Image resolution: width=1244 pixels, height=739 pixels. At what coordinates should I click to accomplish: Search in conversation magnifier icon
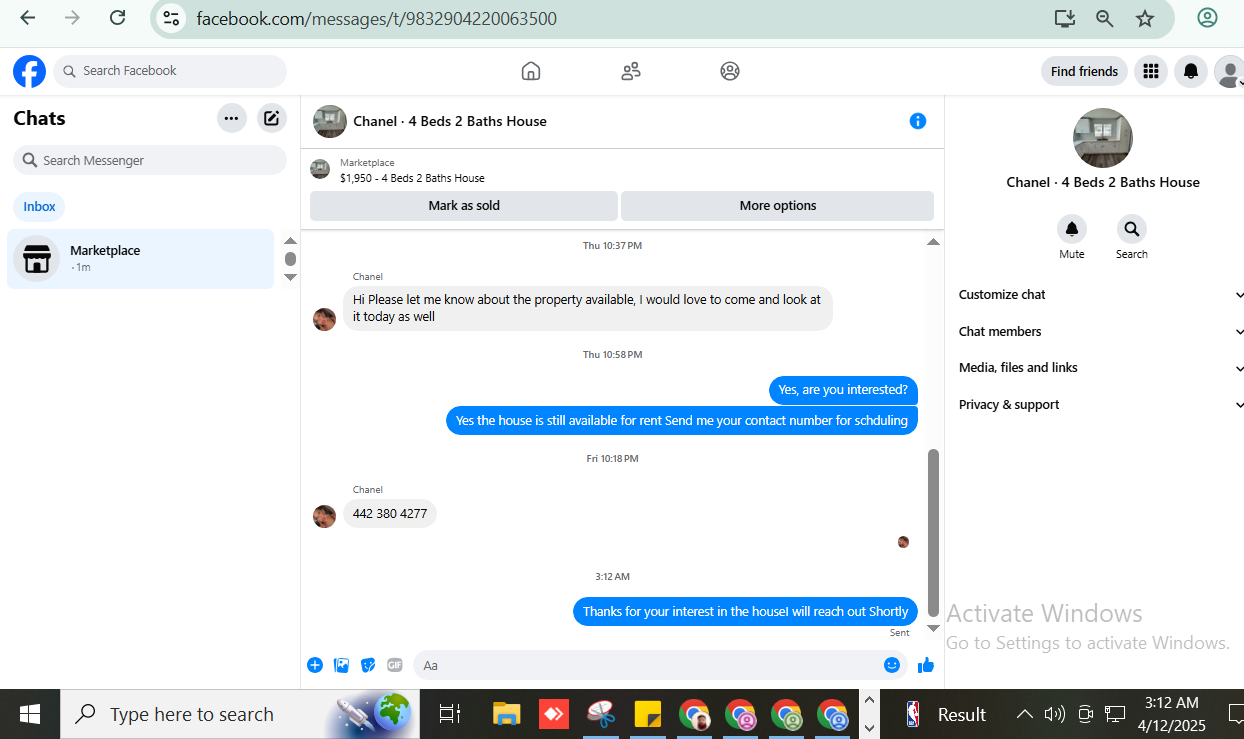coord(1132,229)
